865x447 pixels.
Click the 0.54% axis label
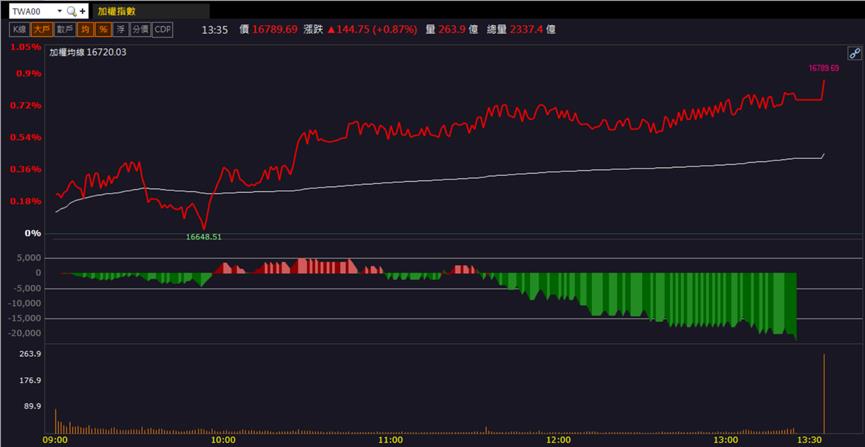[26, 137]
